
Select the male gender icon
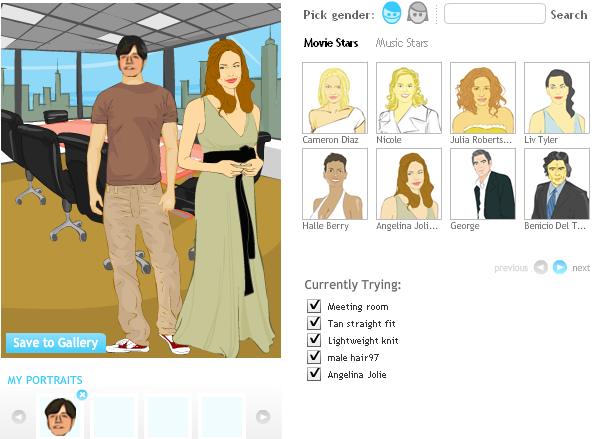391,13
